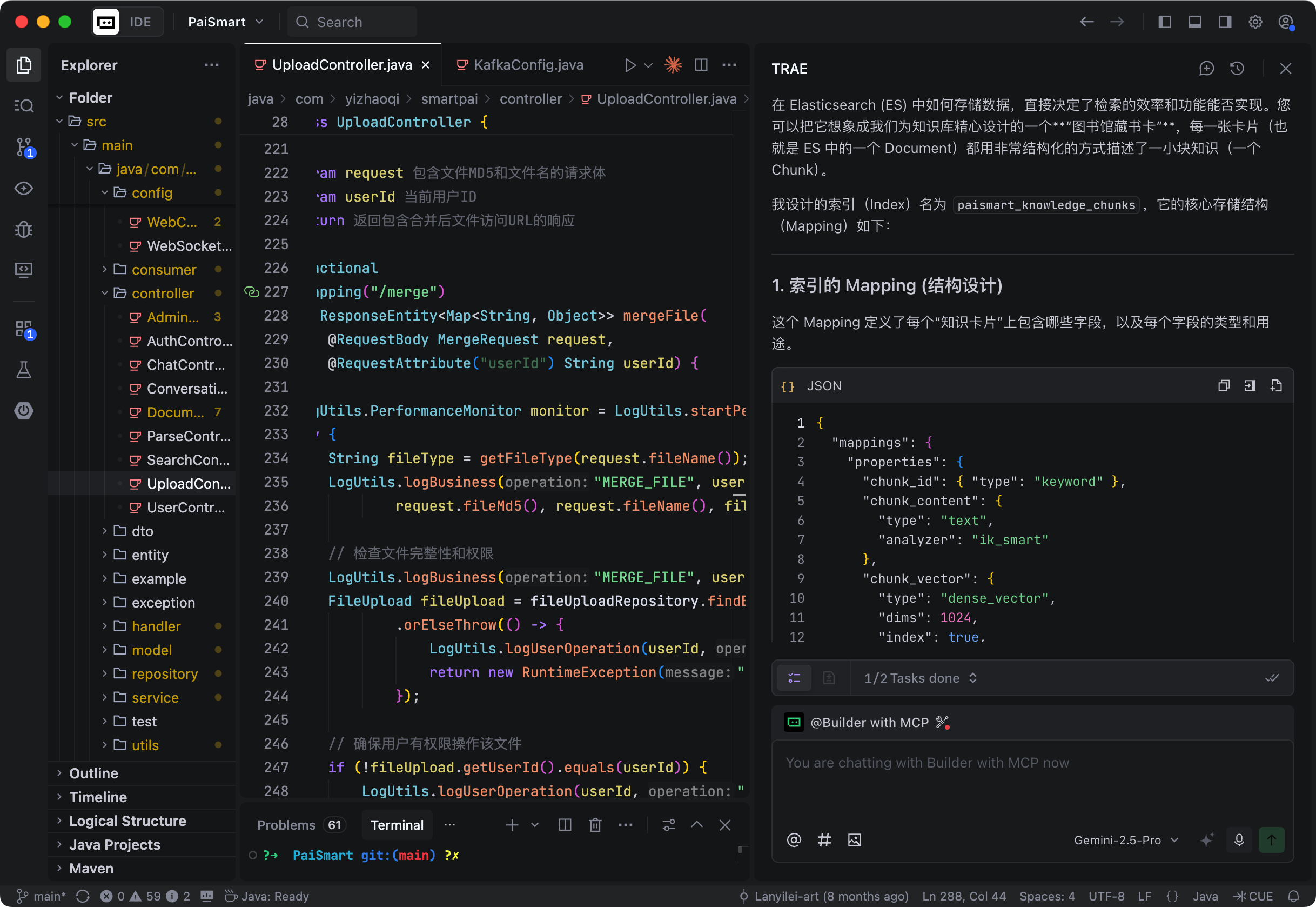Click the Testing flask icon in sidebar
The height and width of the screenshot is (907, 1316).
point(24,370)
